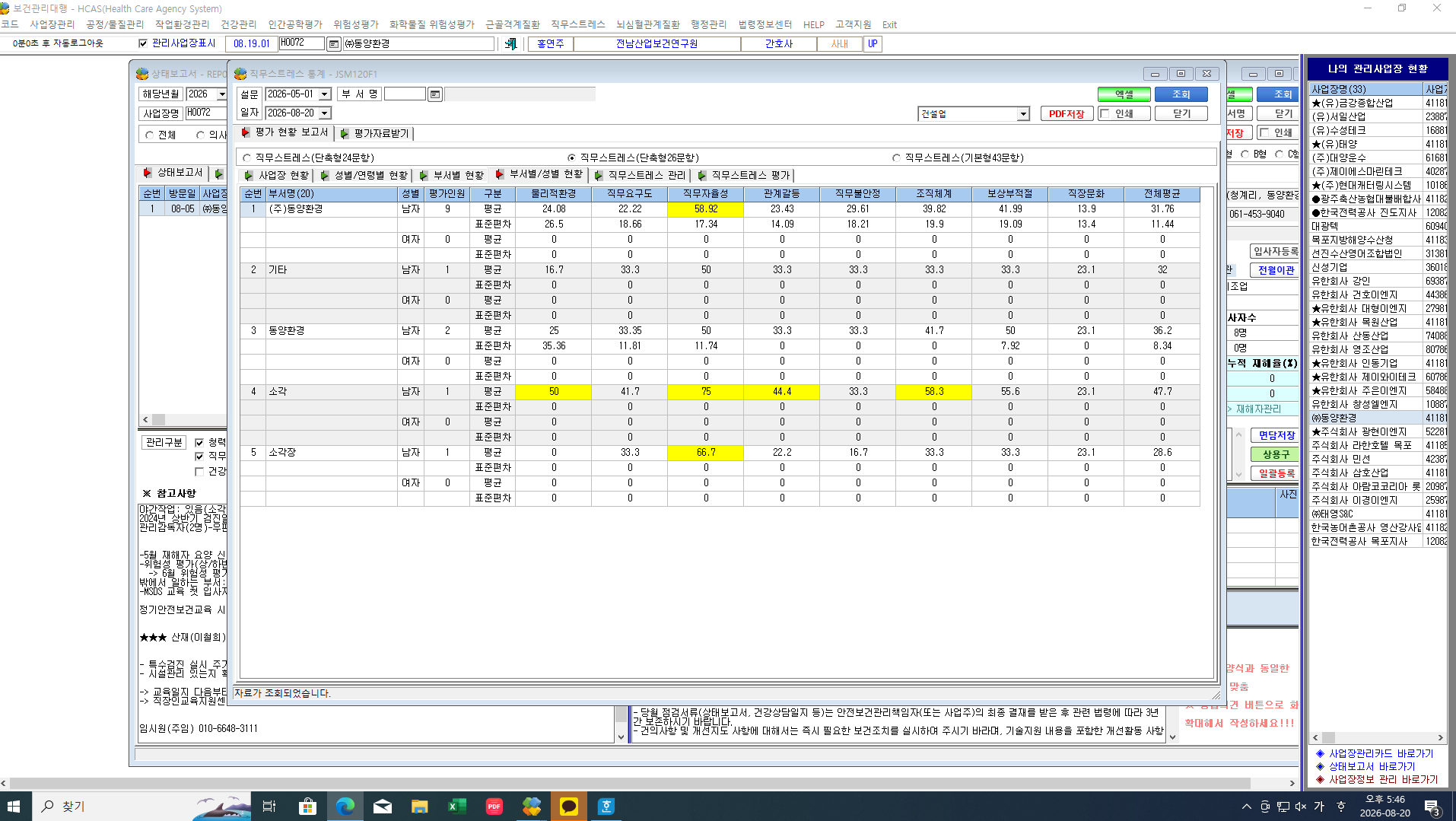
Task: Click the yellow highlighted 58.92 cell
Action: point(705,208)
